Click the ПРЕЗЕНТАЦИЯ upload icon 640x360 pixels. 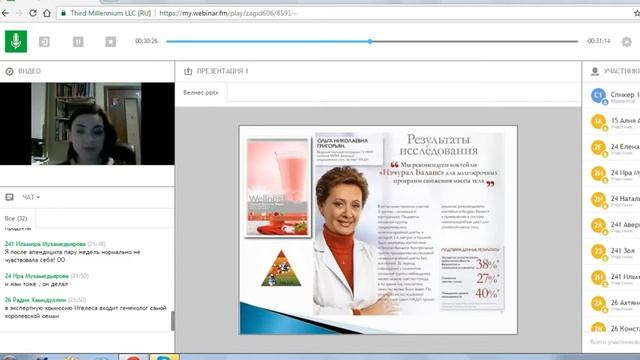188,71
